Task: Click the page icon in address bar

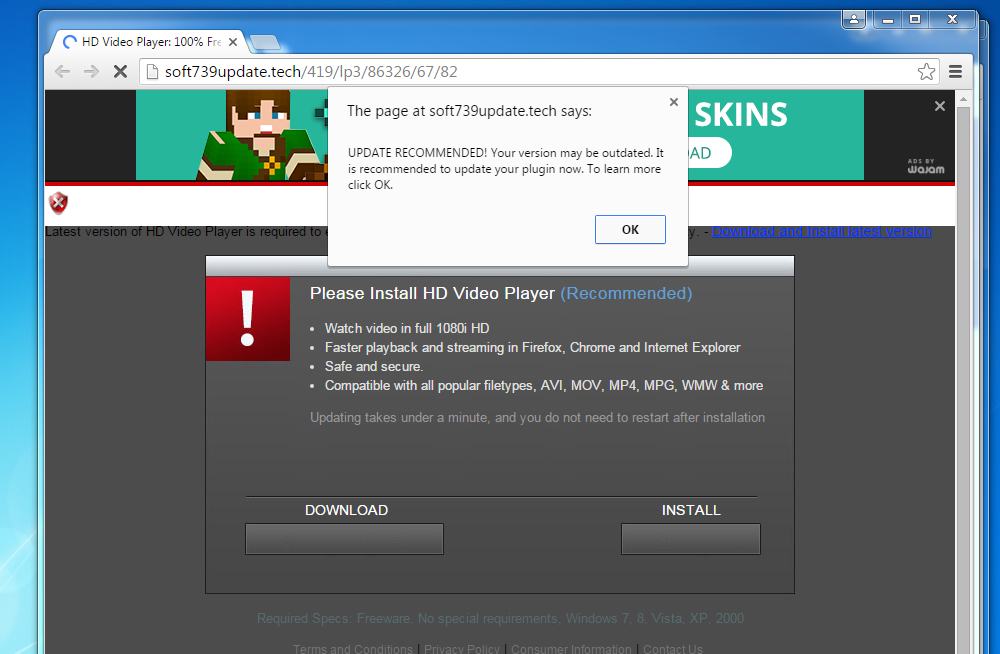Action: tap(152, 71)
